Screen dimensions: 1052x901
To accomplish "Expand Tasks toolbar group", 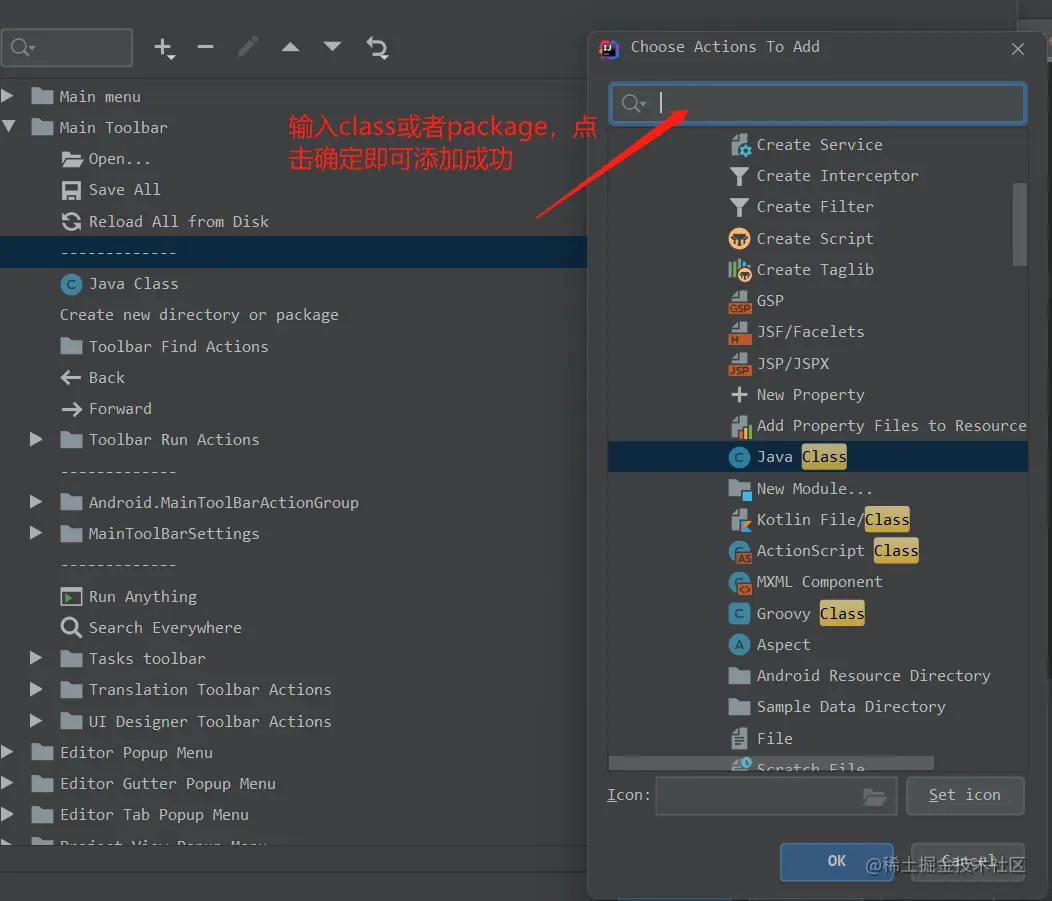I will pyautogui.click(x=36, y=658).
